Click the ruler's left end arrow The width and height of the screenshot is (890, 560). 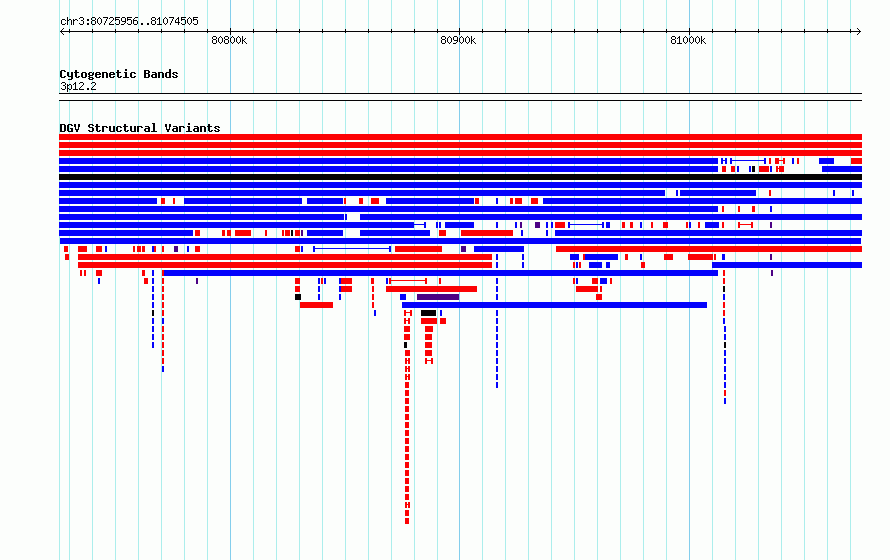(x=63, y=32)
